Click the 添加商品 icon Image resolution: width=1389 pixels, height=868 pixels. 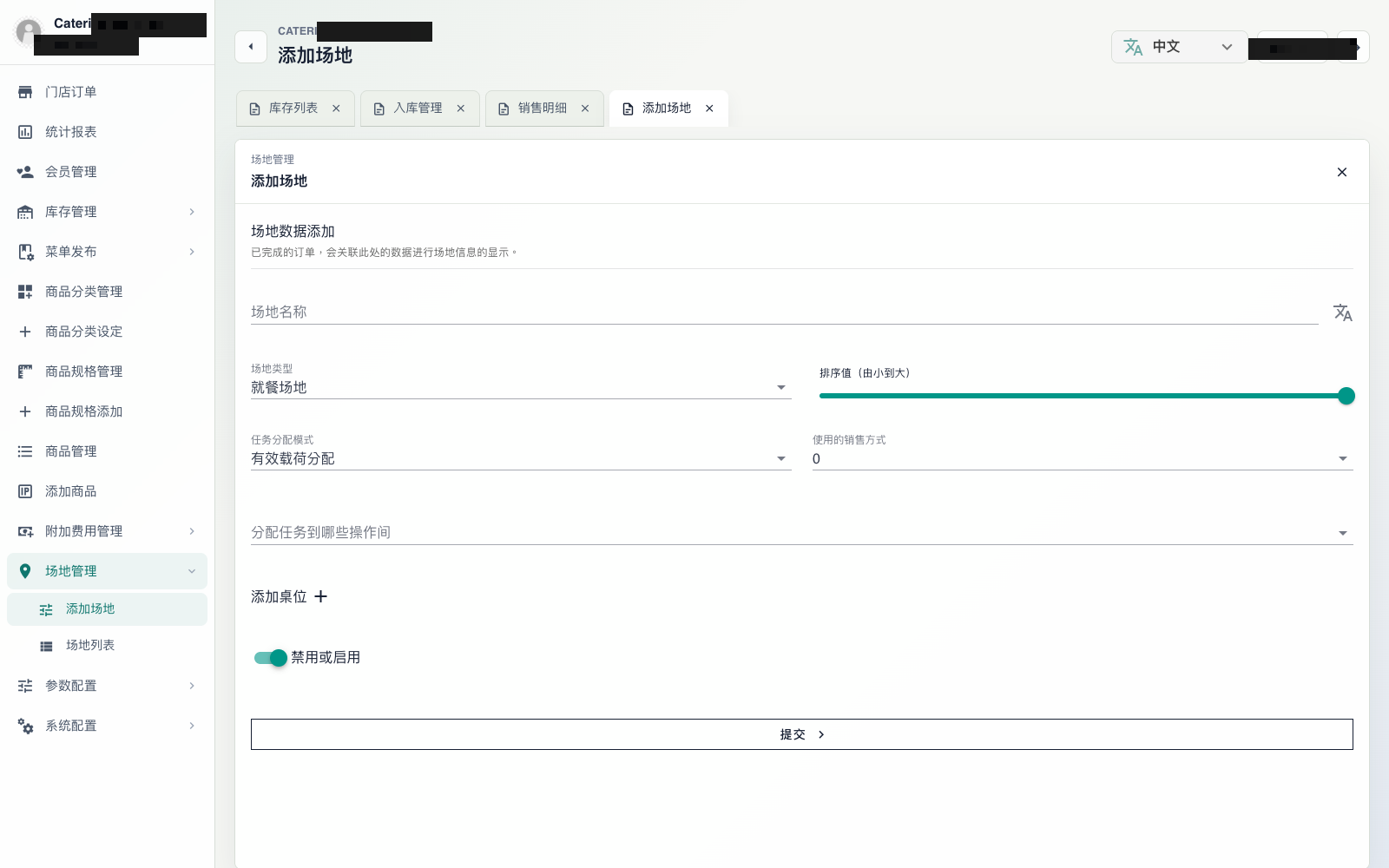click(25, 491)
